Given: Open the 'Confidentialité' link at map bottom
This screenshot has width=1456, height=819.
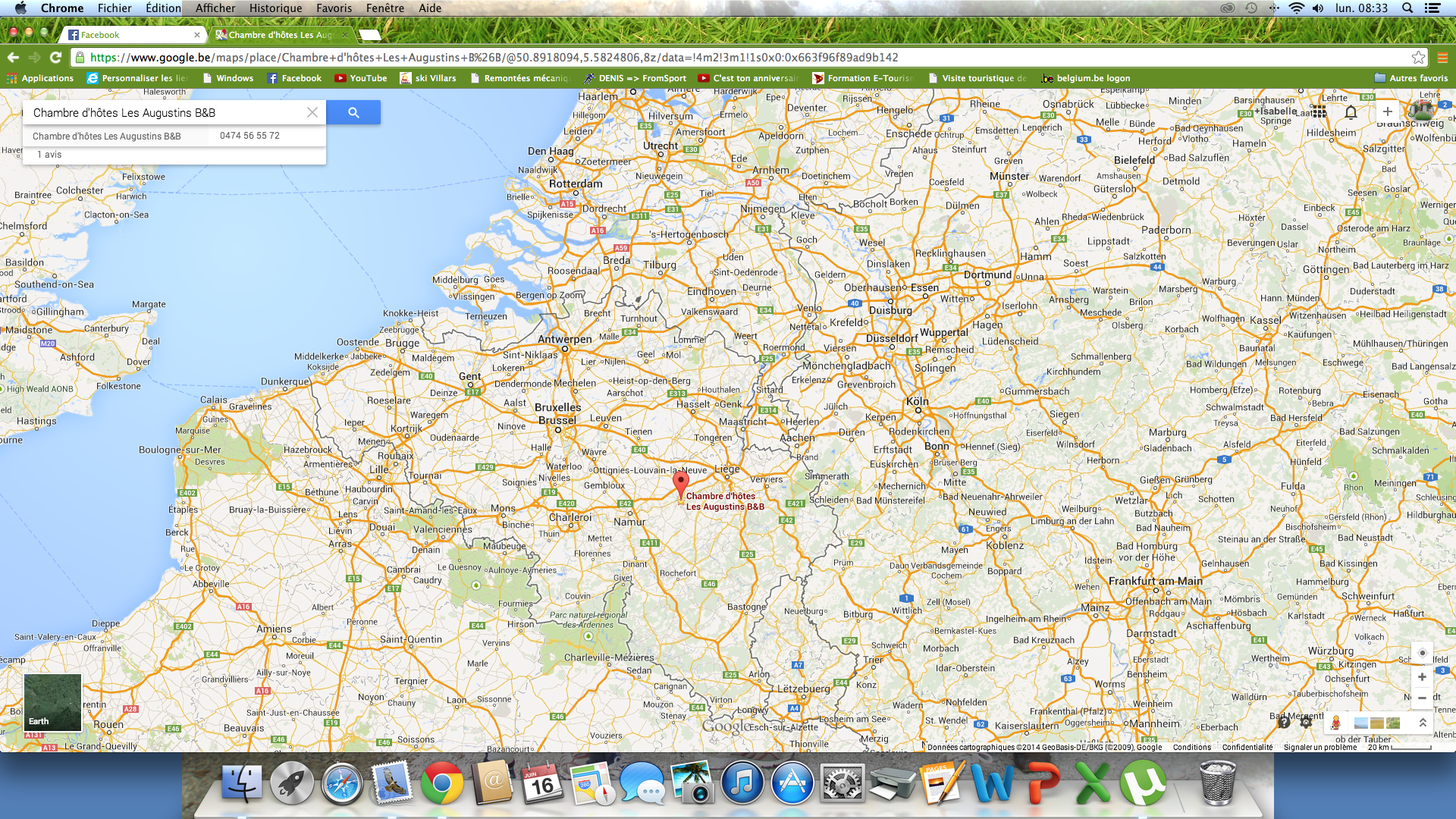Looking at the screenshot, I should (x=1247, y=747).
